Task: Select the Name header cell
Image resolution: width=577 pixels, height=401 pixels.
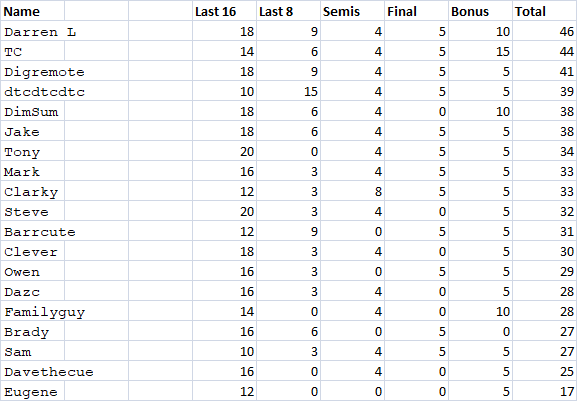Action: coord(32,11)
